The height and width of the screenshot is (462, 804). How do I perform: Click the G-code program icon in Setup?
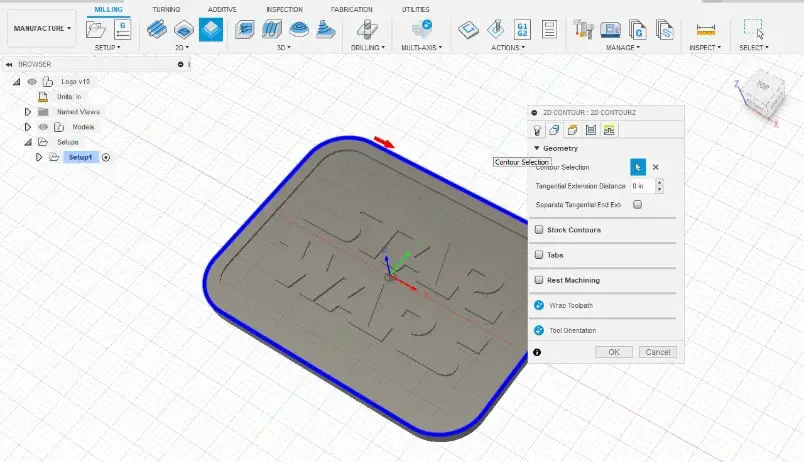tap(122, 29)
